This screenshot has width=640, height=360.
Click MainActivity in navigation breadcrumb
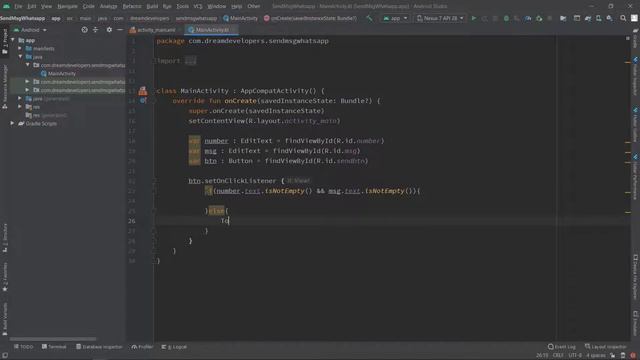point(240,18)
